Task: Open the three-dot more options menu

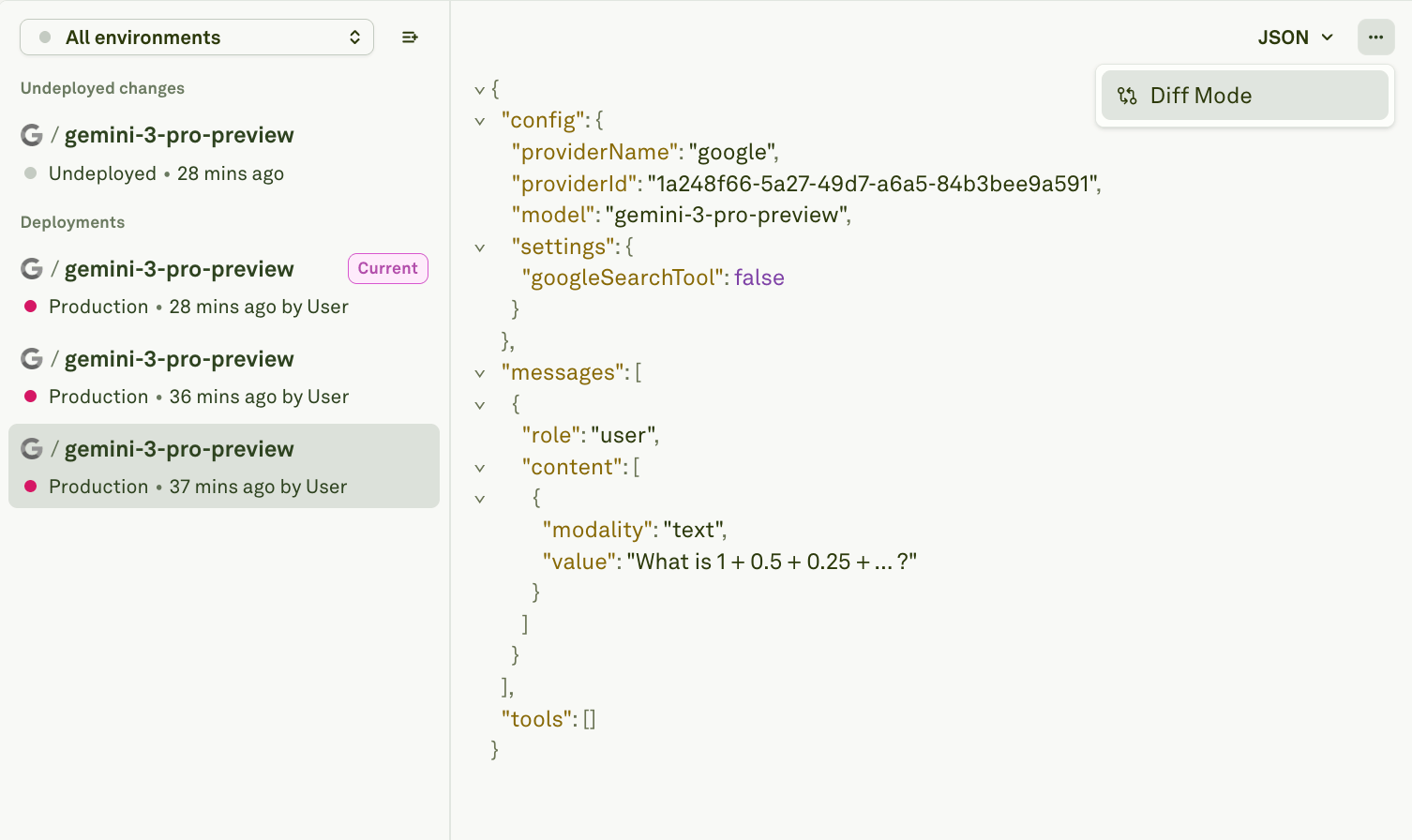Action: (x=1375, y=37)
